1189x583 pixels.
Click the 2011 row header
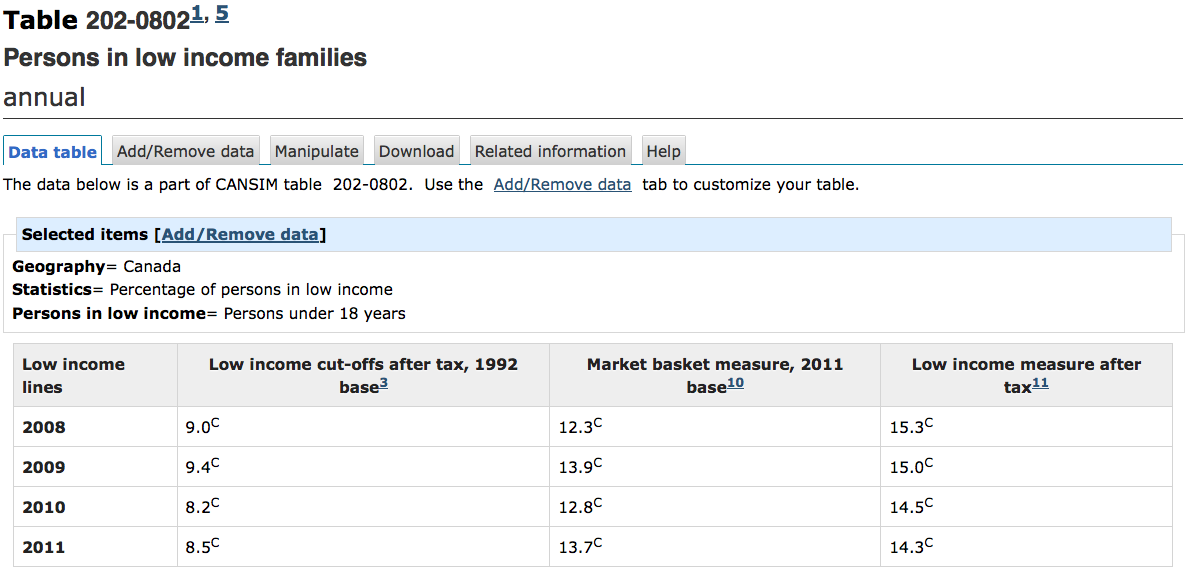(44, 547)
